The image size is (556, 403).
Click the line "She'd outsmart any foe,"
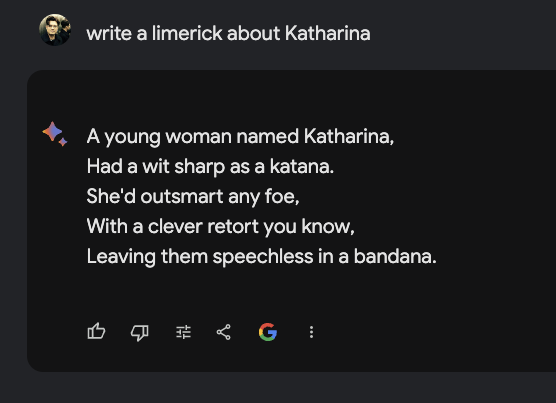[193, 197]
